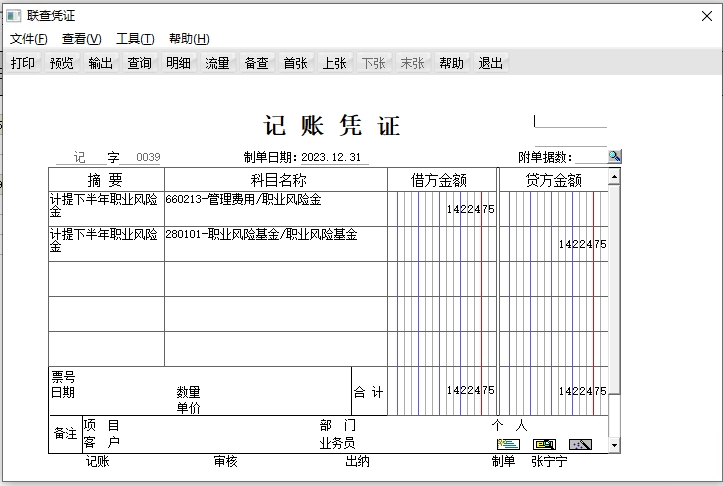This screenshot has width=723, height=486.
Task: Open 预览 print preview from toolbar
Action: pyautogui.click(x=62, y=63)
